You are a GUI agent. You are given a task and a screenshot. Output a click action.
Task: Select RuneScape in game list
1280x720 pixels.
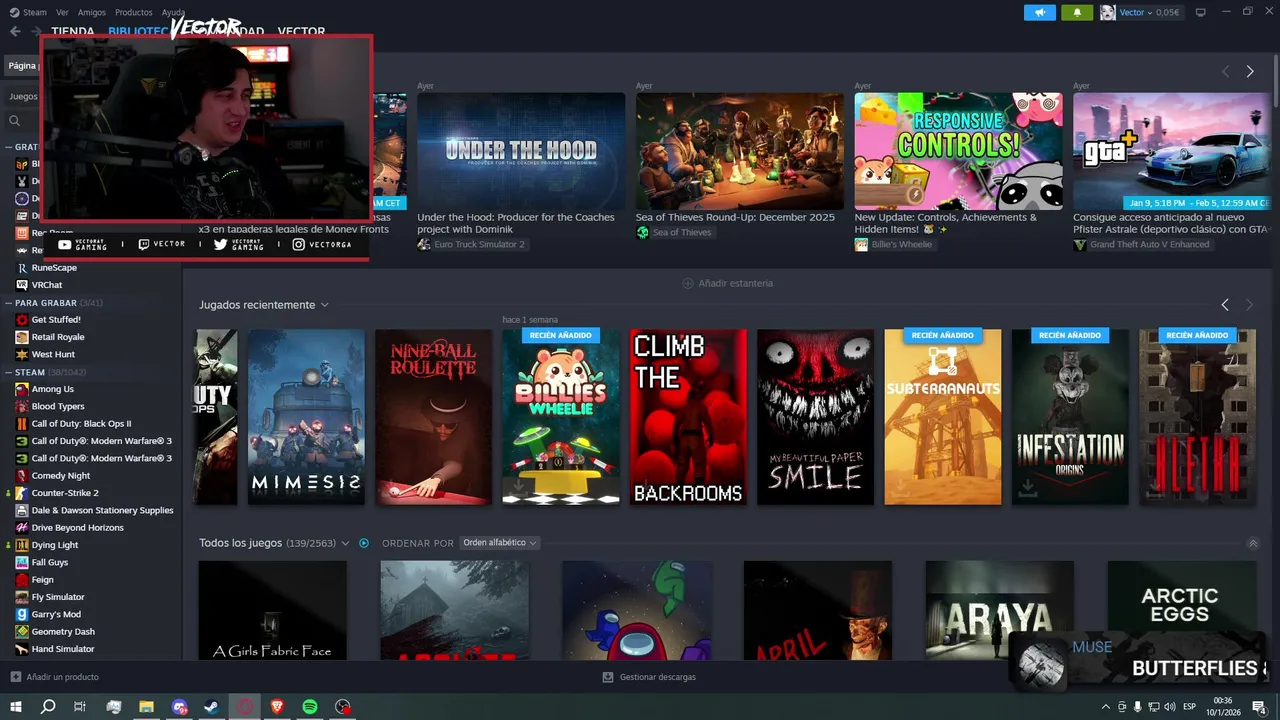pyautogui.click(x=54, y=268)
